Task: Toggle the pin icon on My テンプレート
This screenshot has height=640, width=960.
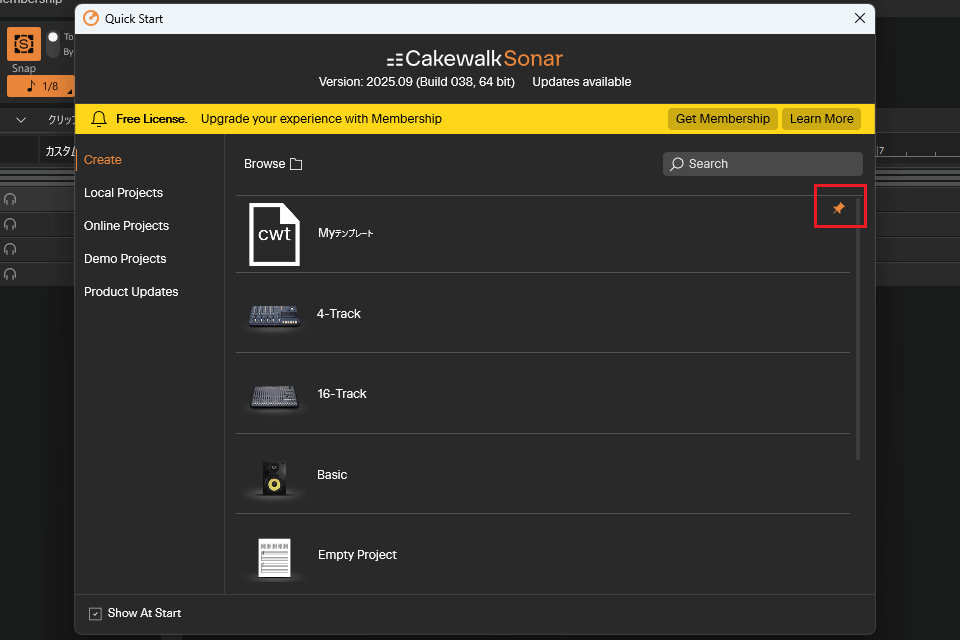Action: [839, 208]
